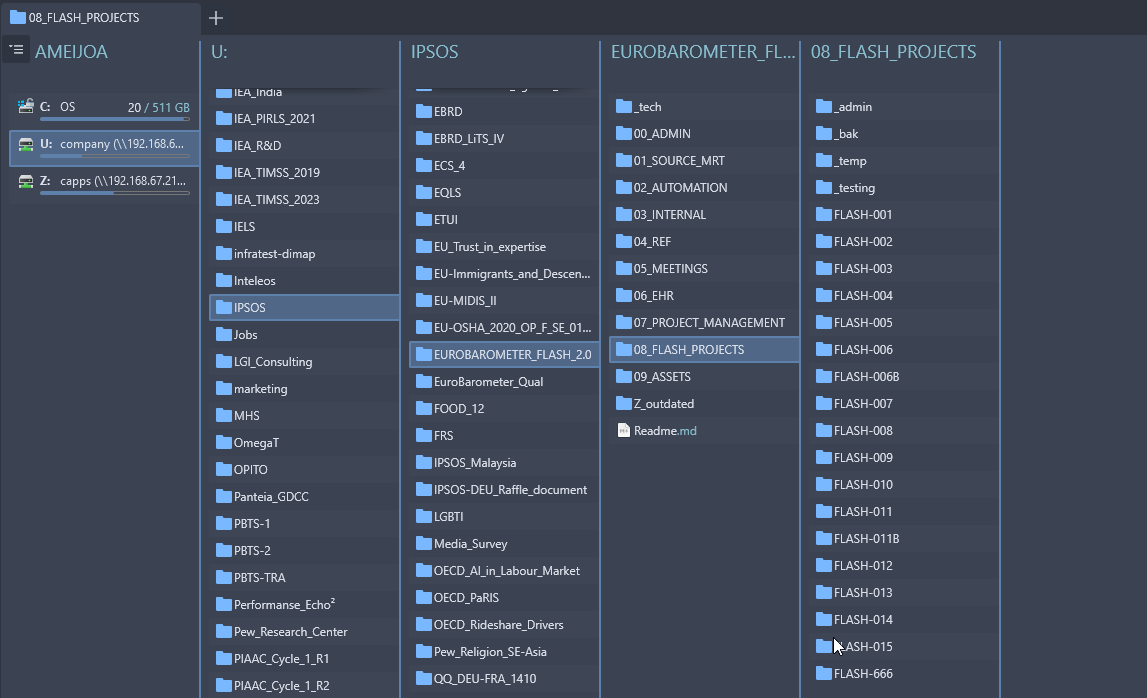Click the AMEIJOA column header
The height and width of the screenshot is (698, 1147).
point(71,52)
